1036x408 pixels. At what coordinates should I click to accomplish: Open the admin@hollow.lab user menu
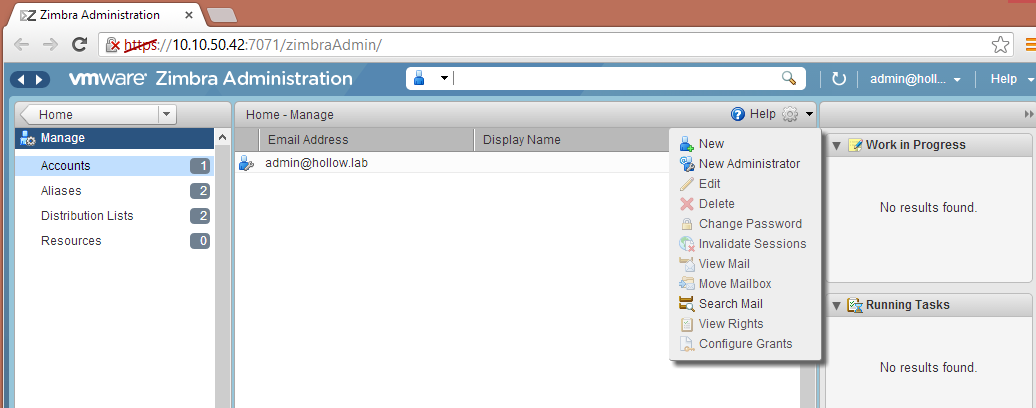[x=915, y=79]
